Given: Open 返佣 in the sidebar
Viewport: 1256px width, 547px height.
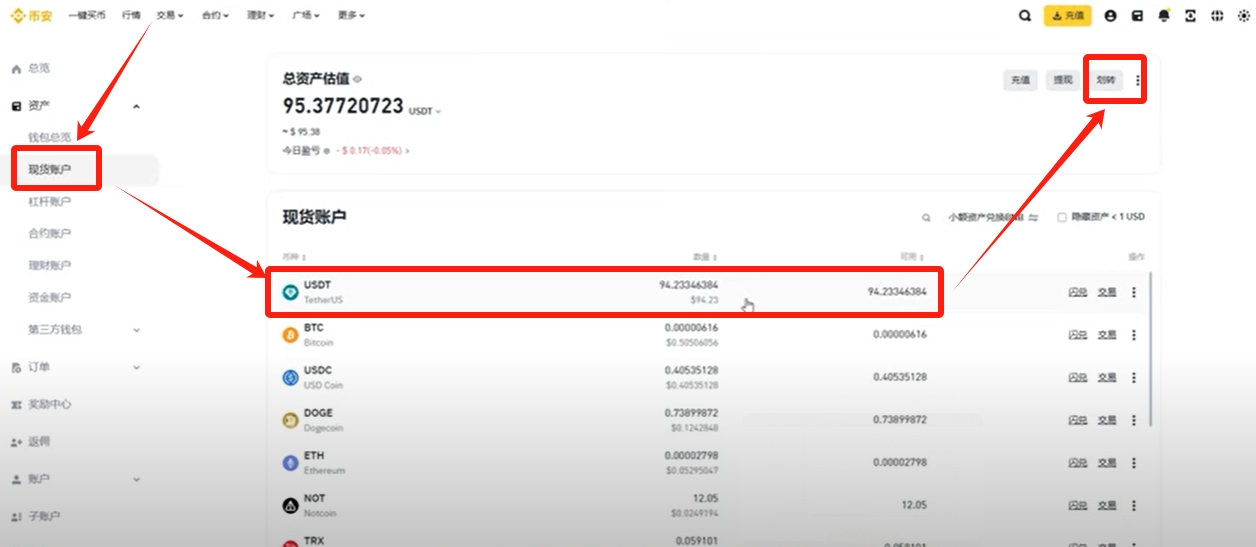Looking at the screenshot, I should coord(30,441).
